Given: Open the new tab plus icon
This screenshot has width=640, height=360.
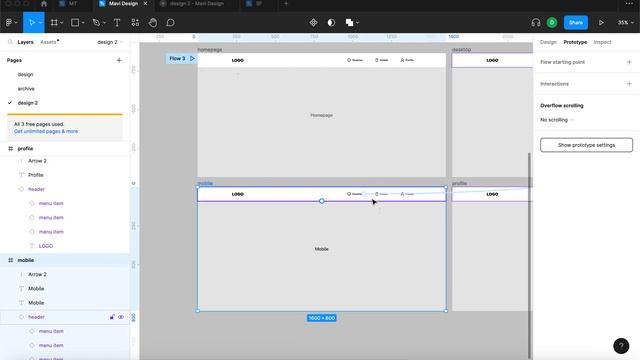Looking at the screenshot, I should point(286,4).
